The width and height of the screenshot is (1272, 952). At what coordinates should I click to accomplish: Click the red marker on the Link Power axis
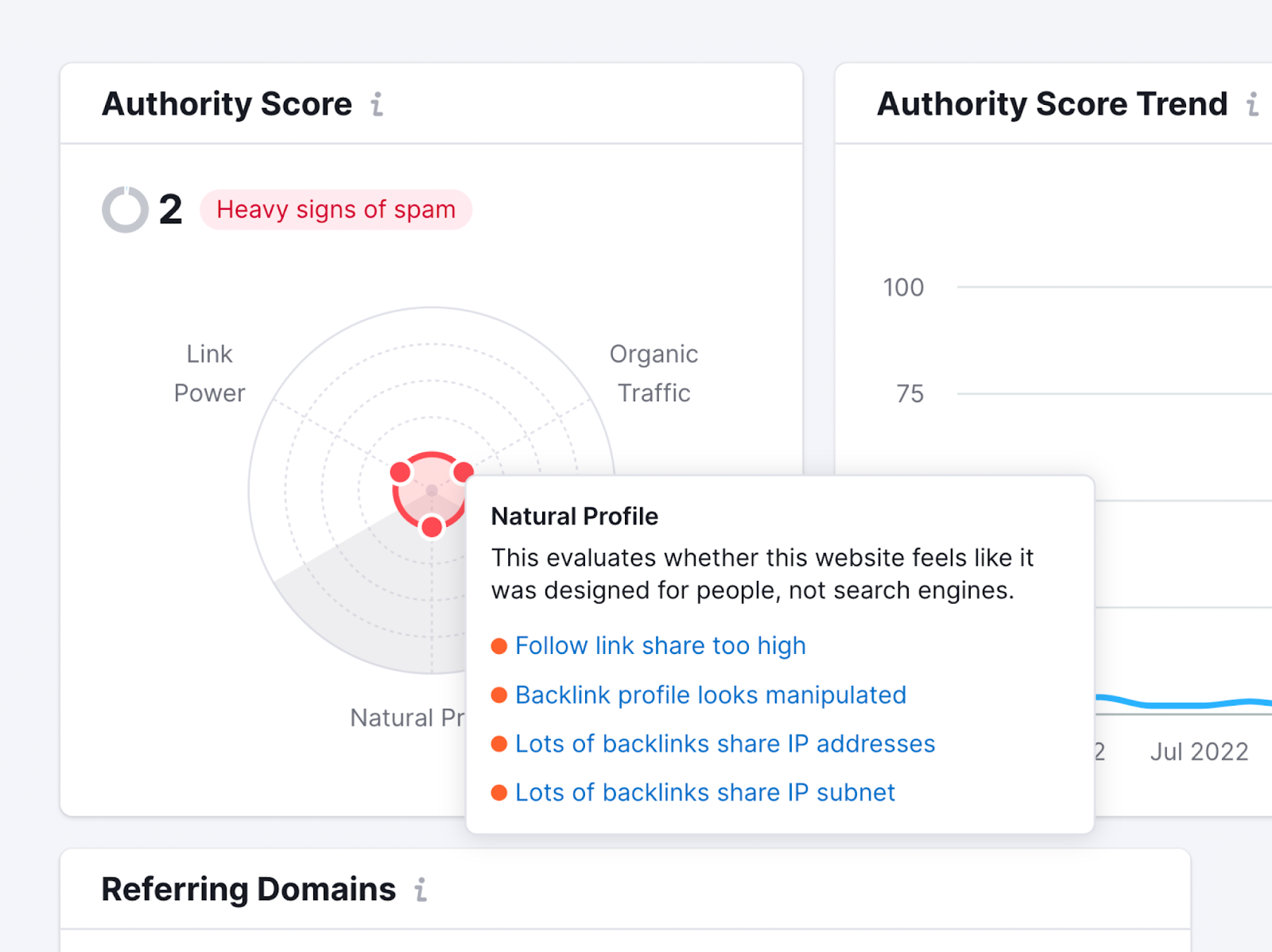click(x=400, y=472)
